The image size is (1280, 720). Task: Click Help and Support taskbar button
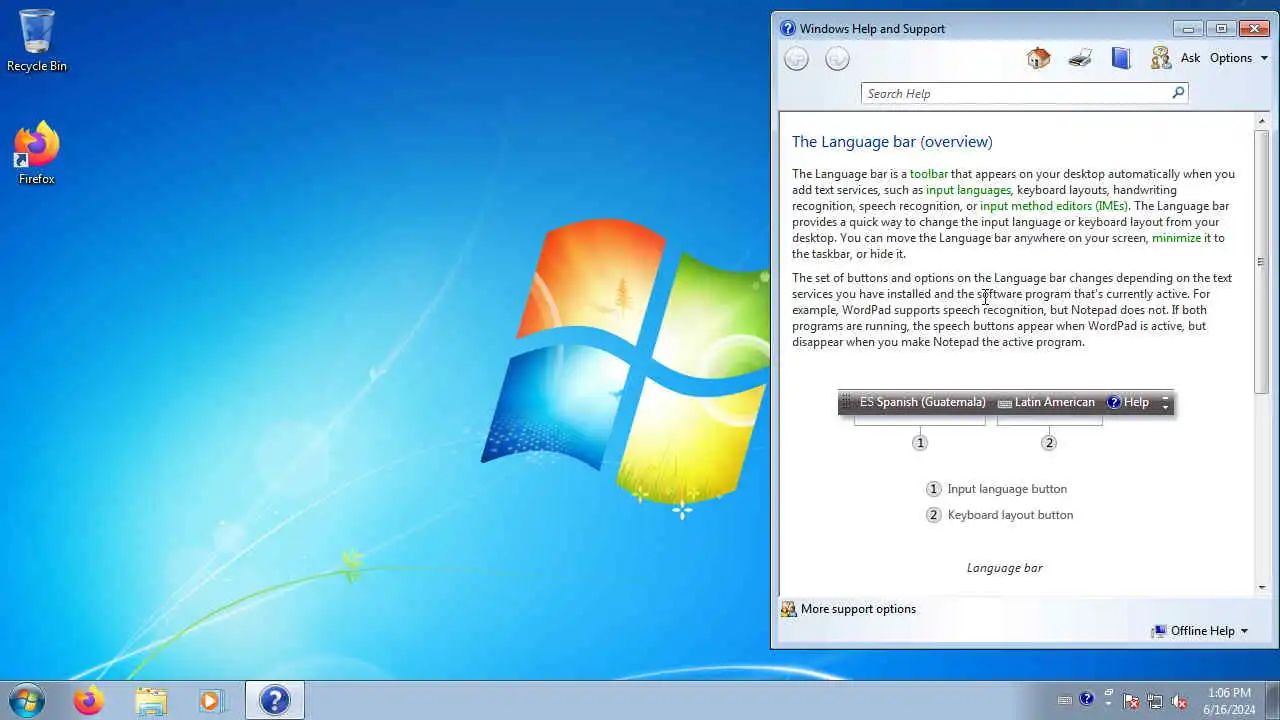pyautogui.click(x=274, y=701)
